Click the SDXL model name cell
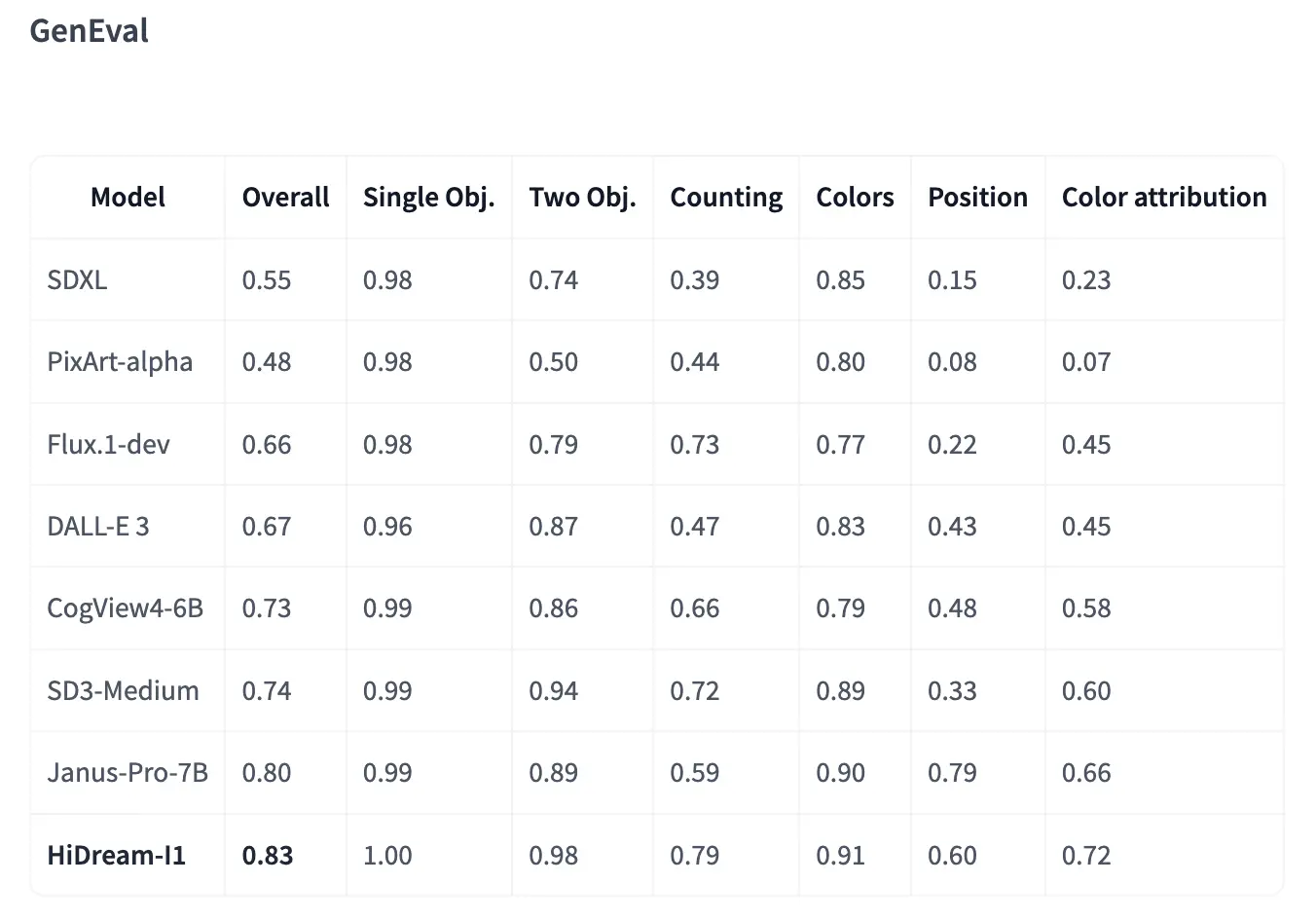This screenshot has width=1316, height=921. [x=77, y=280]
